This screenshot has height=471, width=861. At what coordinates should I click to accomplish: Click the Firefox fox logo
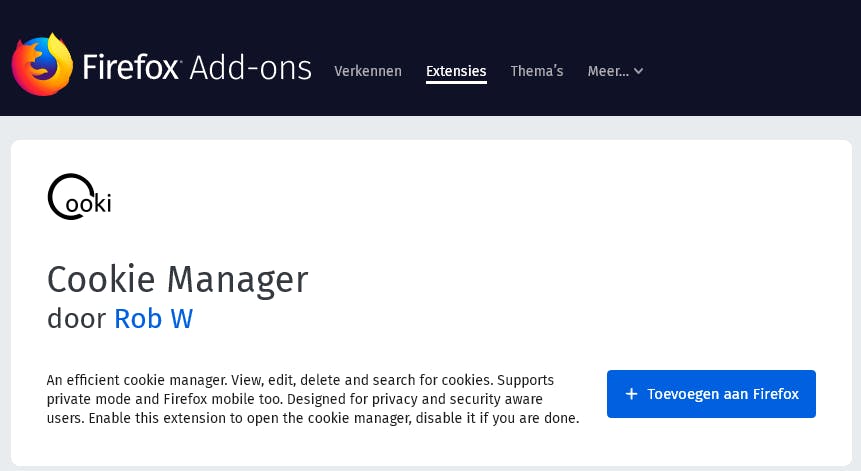[x=42, y=65]
